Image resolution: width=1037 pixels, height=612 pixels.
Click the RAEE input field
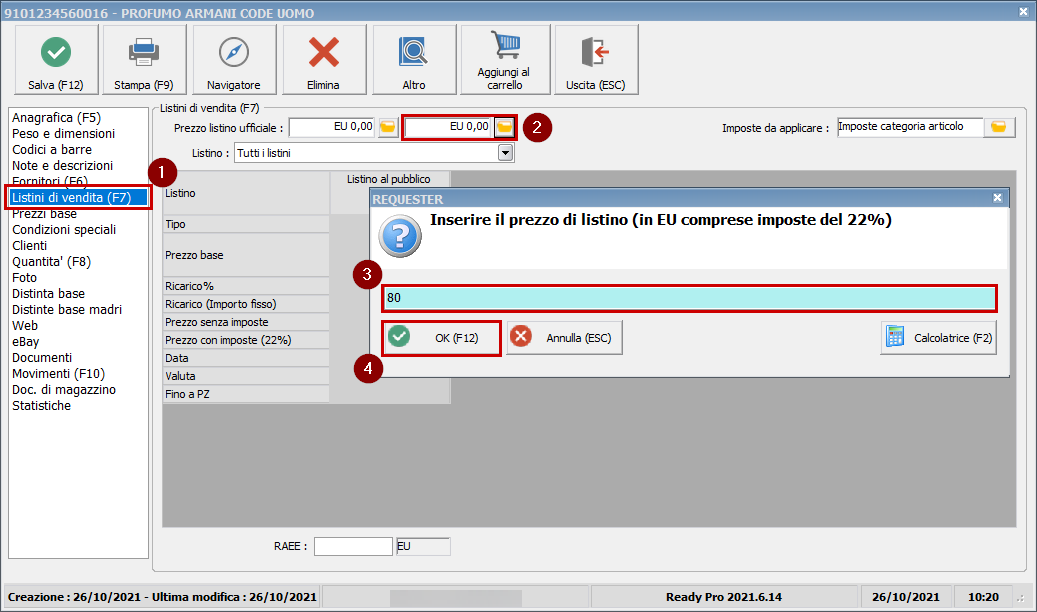pyautogui.click(x=353, y=546)
